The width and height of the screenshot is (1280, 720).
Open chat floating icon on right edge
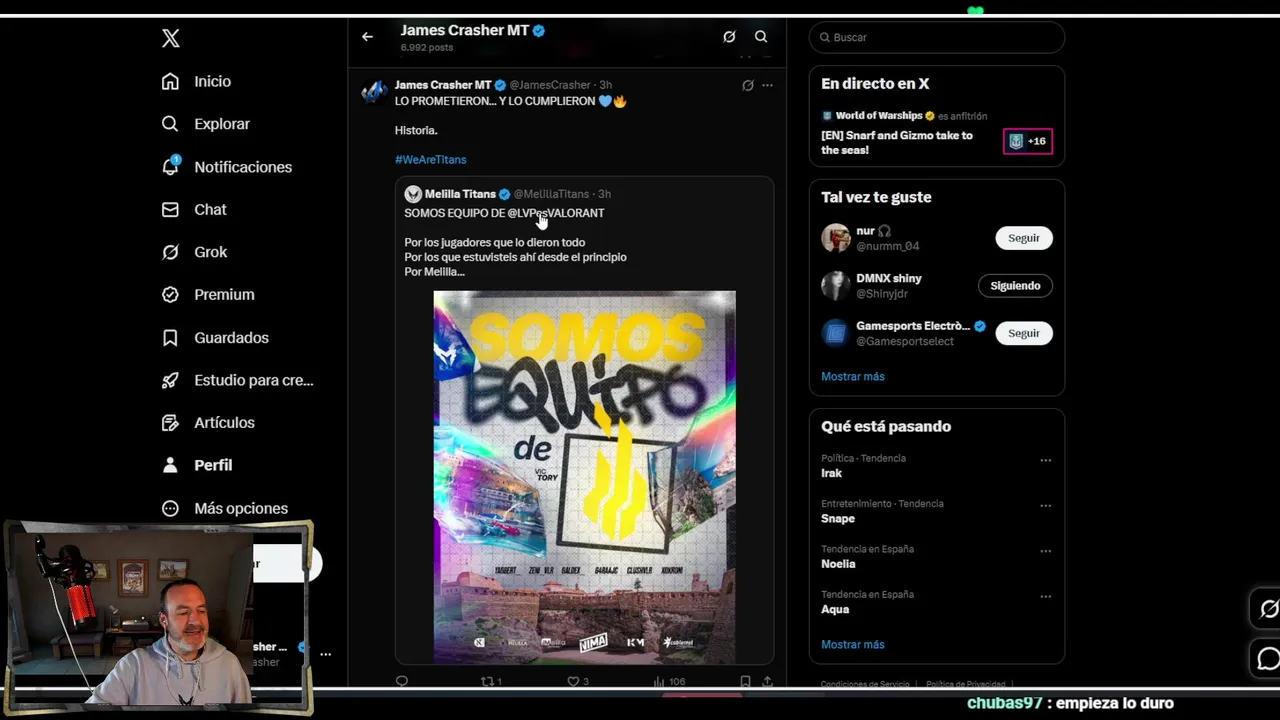point(1268,659)
